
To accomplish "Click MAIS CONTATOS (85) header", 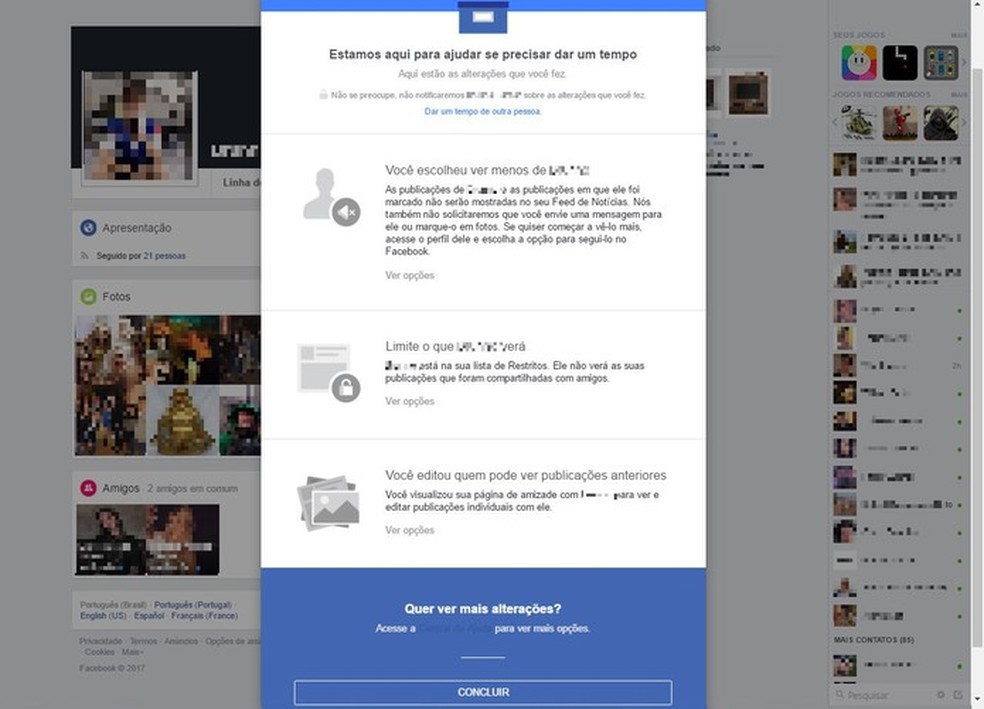I will click(x=874, y=640).
